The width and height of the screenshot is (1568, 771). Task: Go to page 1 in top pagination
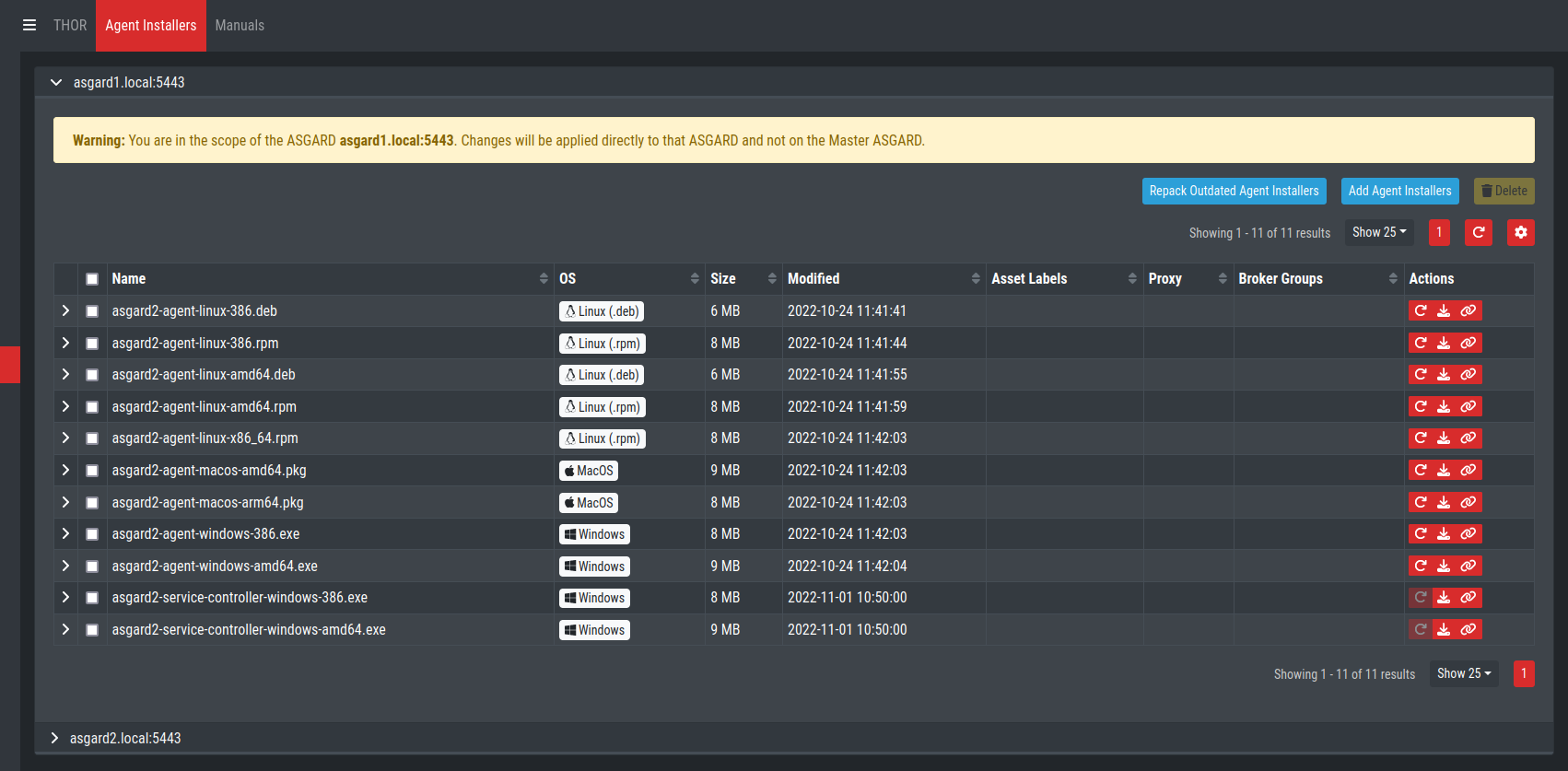click(x=1439, y=233)
